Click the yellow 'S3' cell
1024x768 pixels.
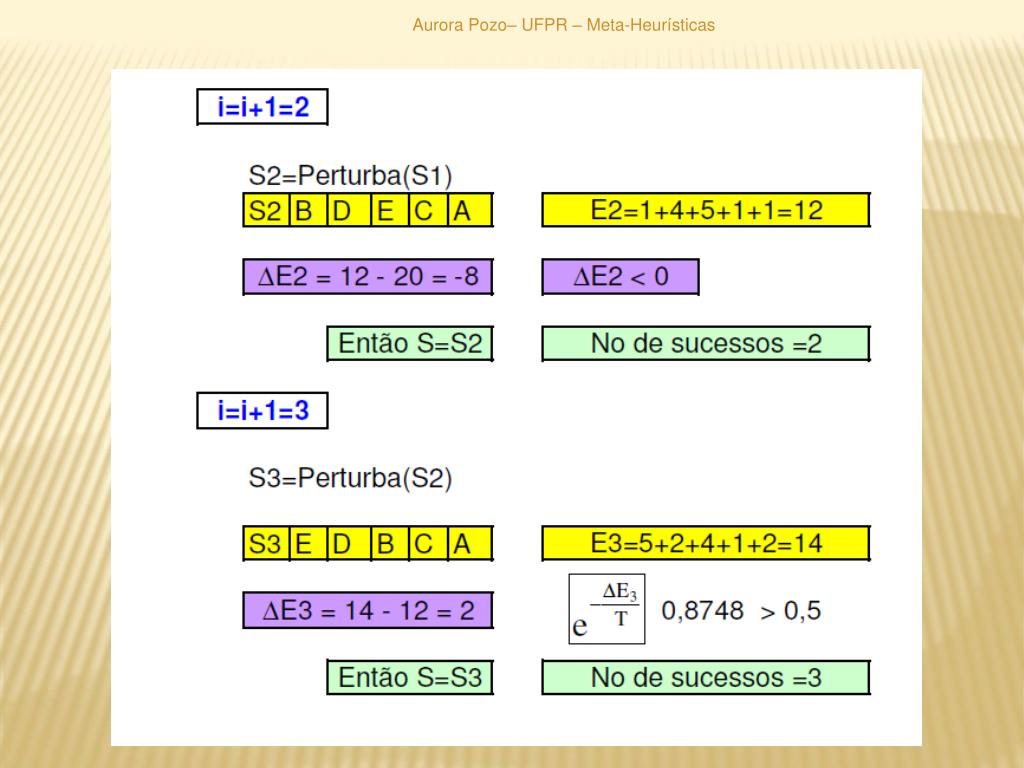(266, 543)
